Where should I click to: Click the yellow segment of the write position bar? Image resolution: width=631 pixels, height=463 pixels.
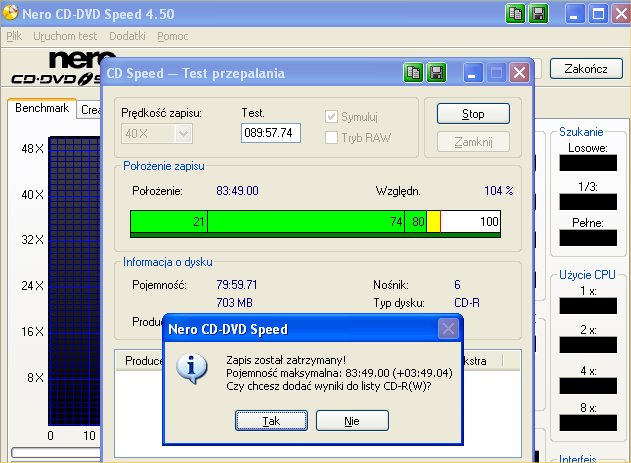point(433,222)
